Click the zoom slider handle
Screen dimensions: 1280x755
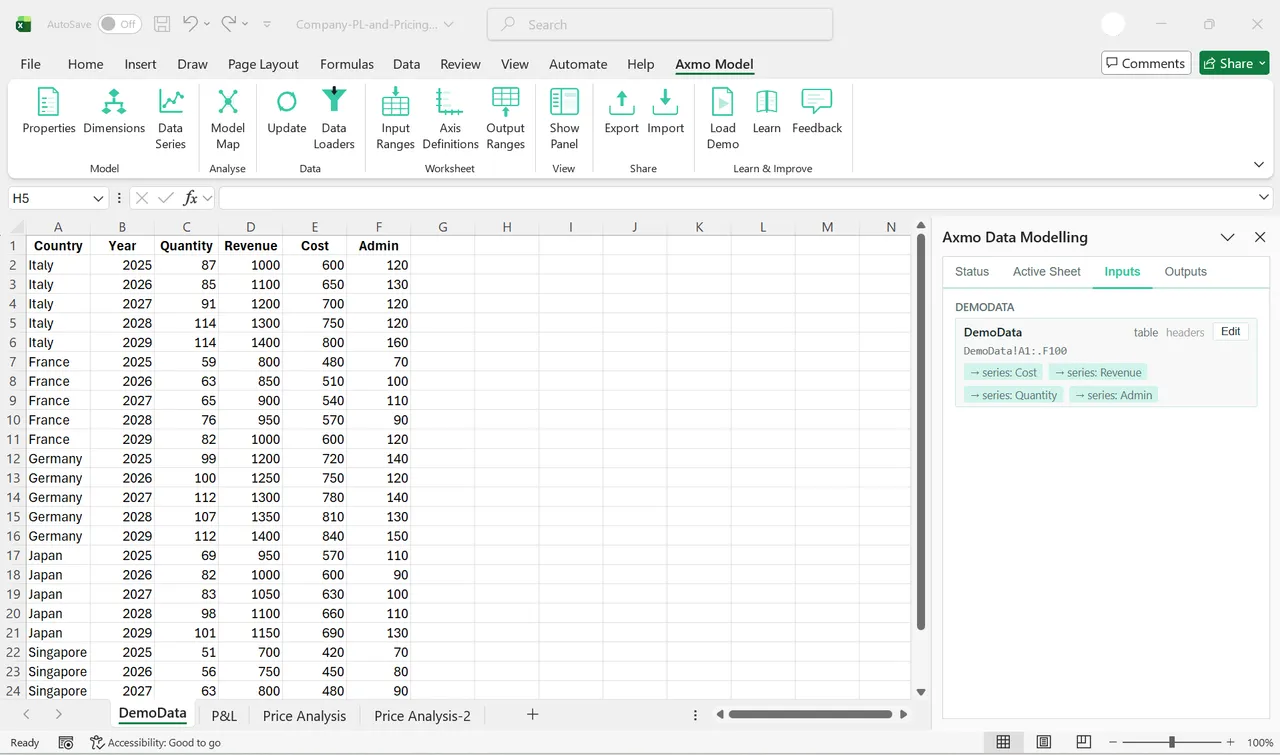pos(1171,742)
